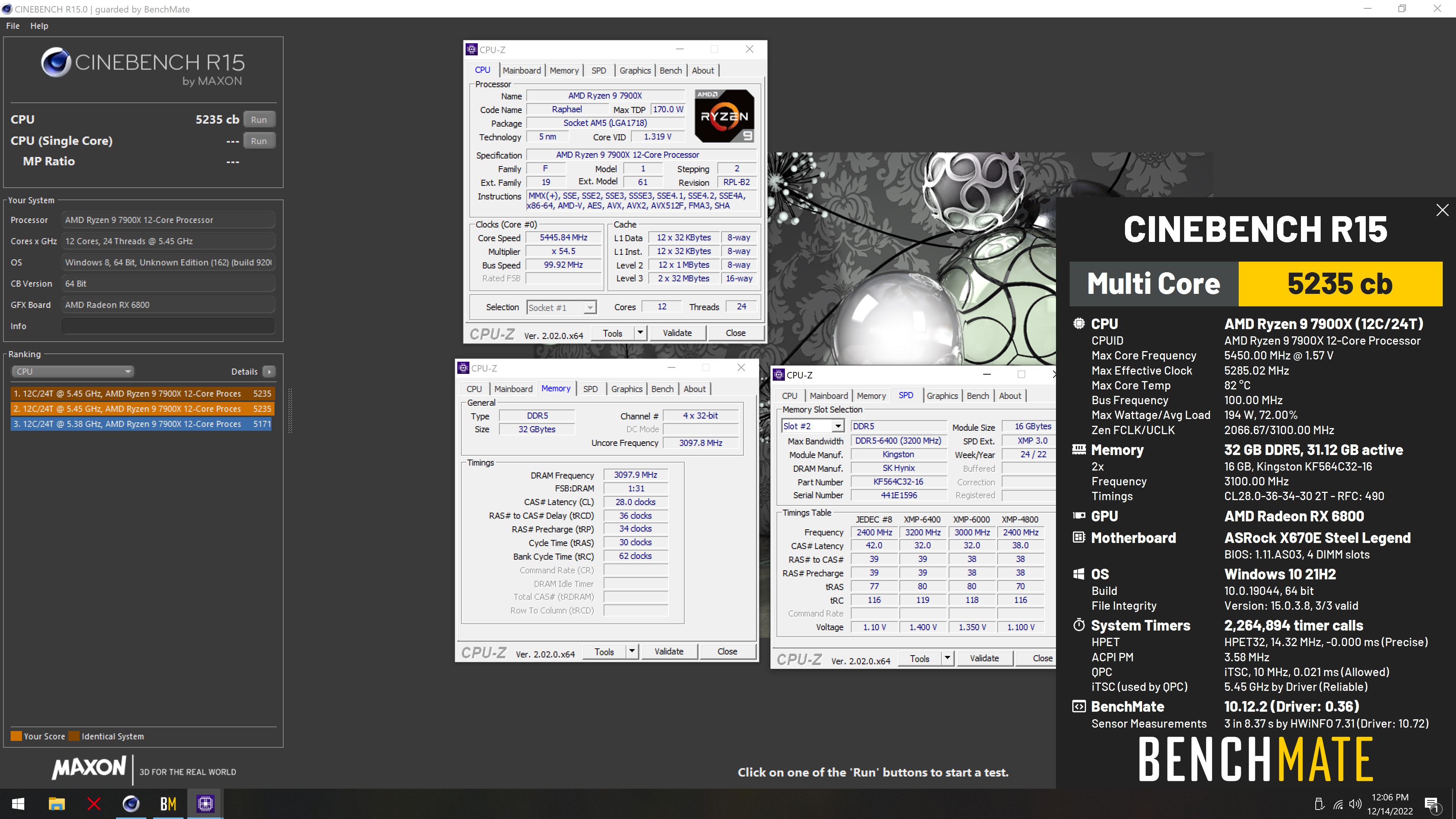
Task: Open the Socket #1 selection dropdown
Action: pos(561,308)
